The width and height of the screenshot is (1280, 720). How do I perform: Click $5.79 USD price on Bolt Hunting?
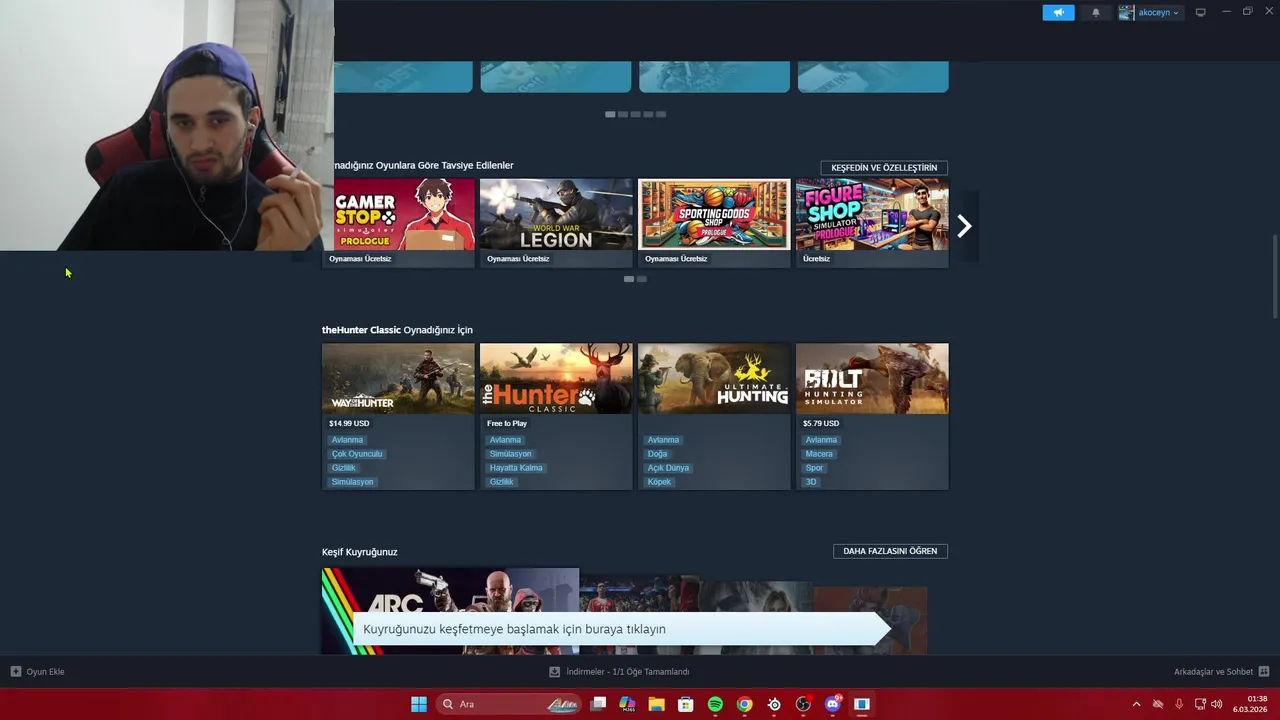821,423
